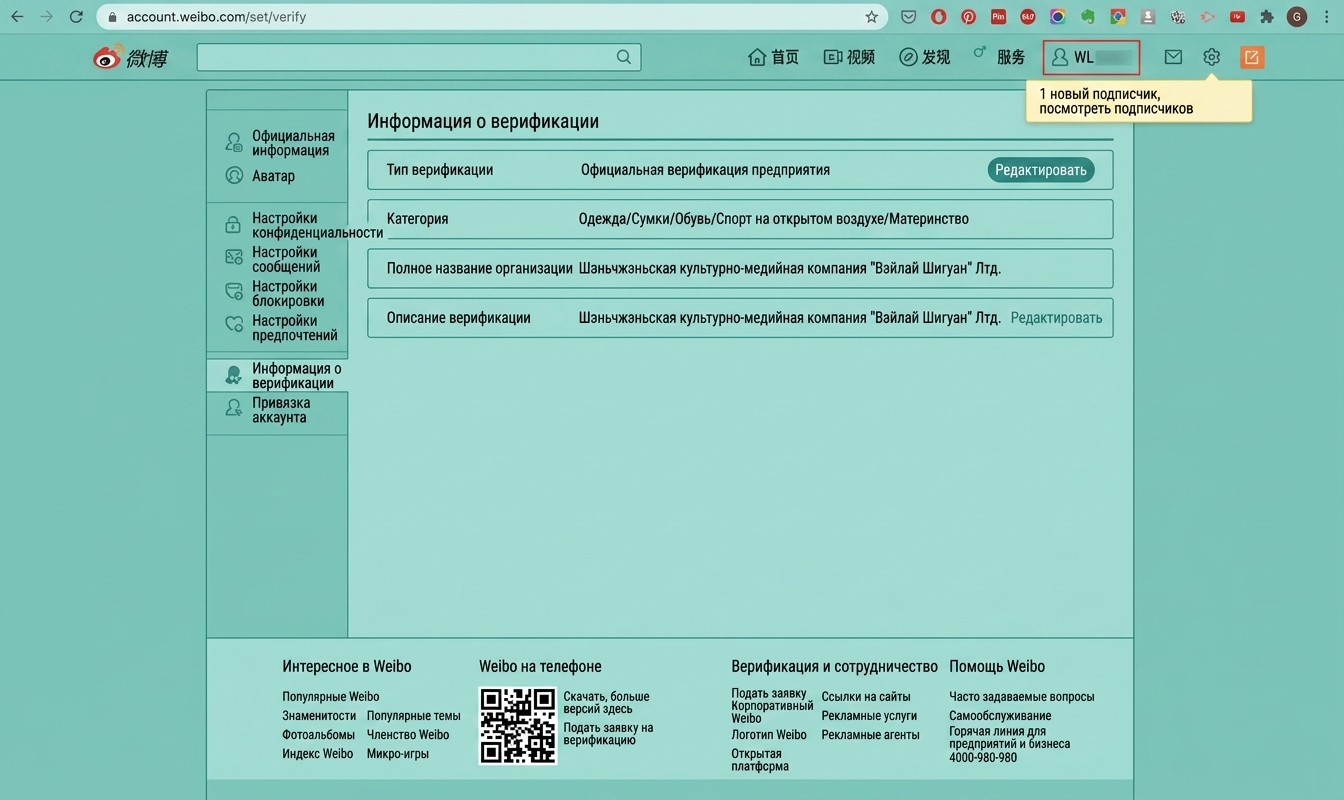Go to the 视频 video section
This screenshot has height=800, width=1344.
pos(849,57)
